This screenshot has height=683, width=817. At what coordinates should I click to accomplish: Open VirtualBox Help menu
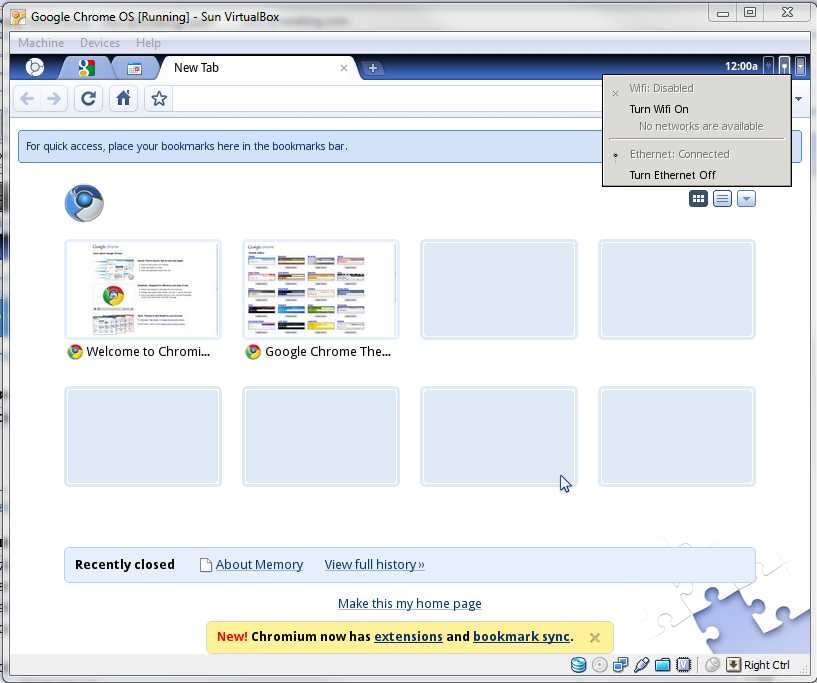[148, 43]
